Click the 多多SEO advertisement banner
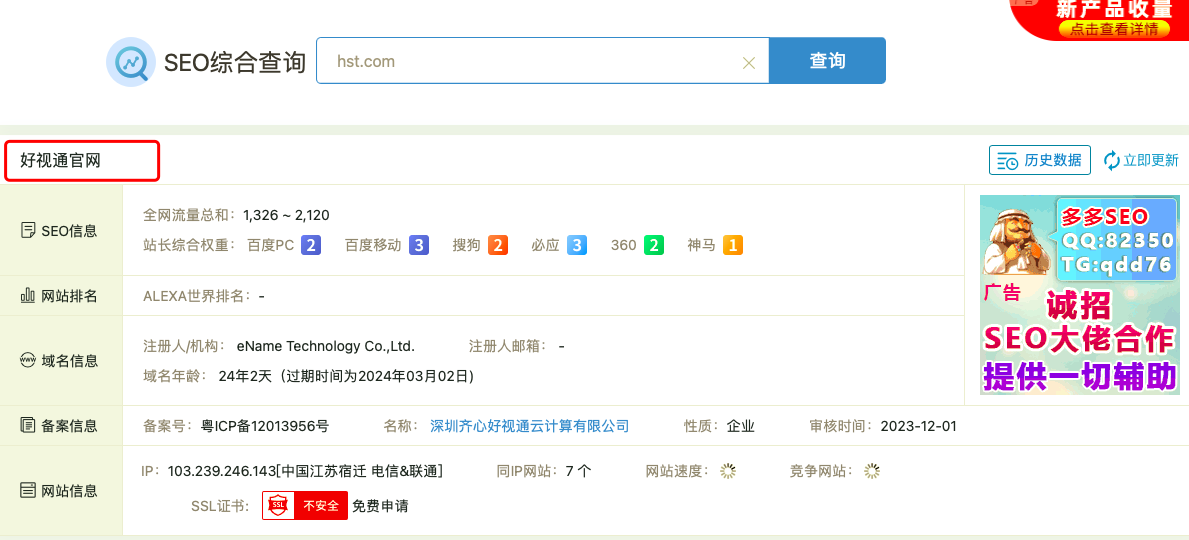 [x=1079, y=295]
